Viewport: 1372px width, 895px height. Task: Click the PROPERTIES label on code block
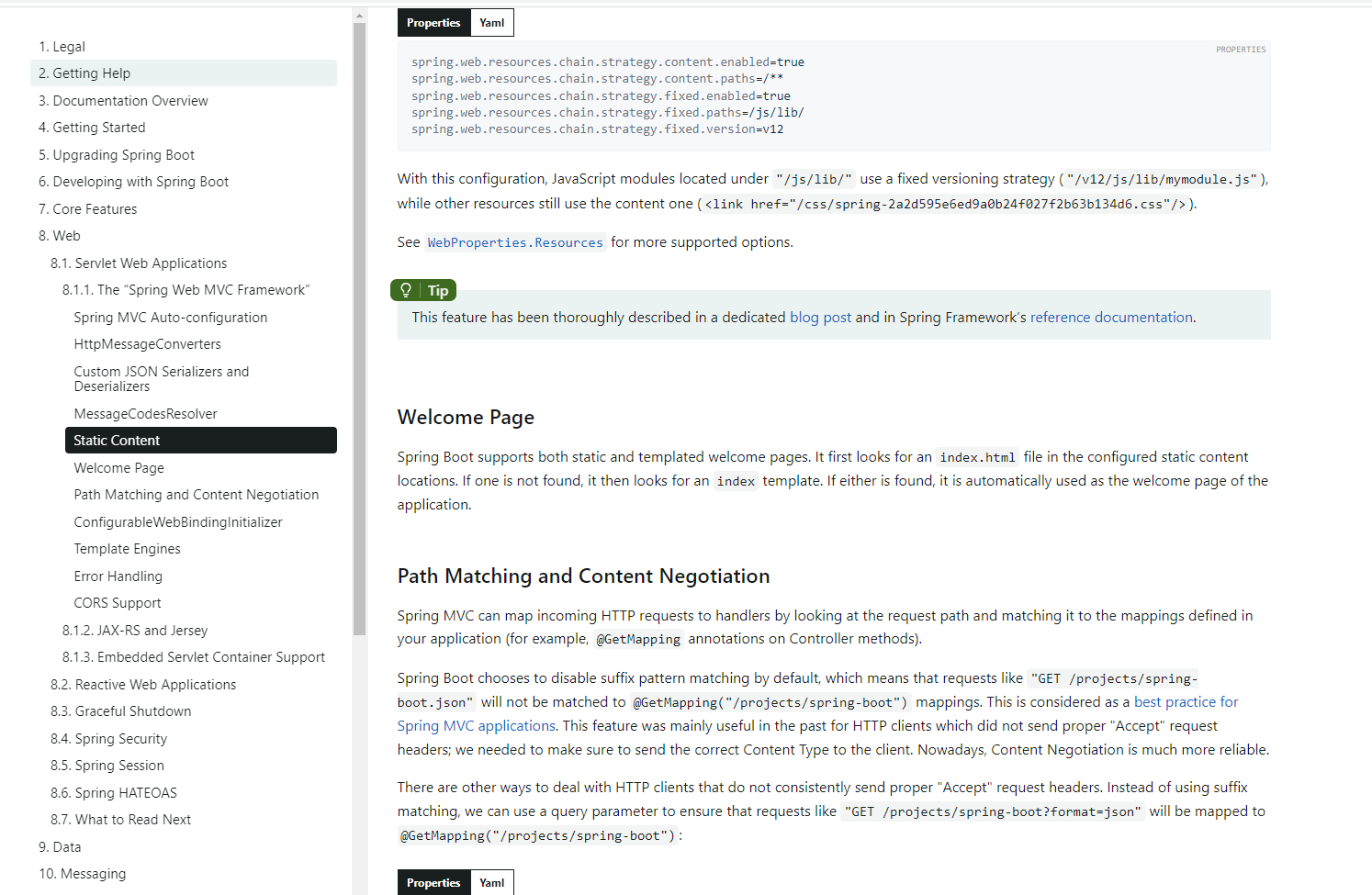1241,50
